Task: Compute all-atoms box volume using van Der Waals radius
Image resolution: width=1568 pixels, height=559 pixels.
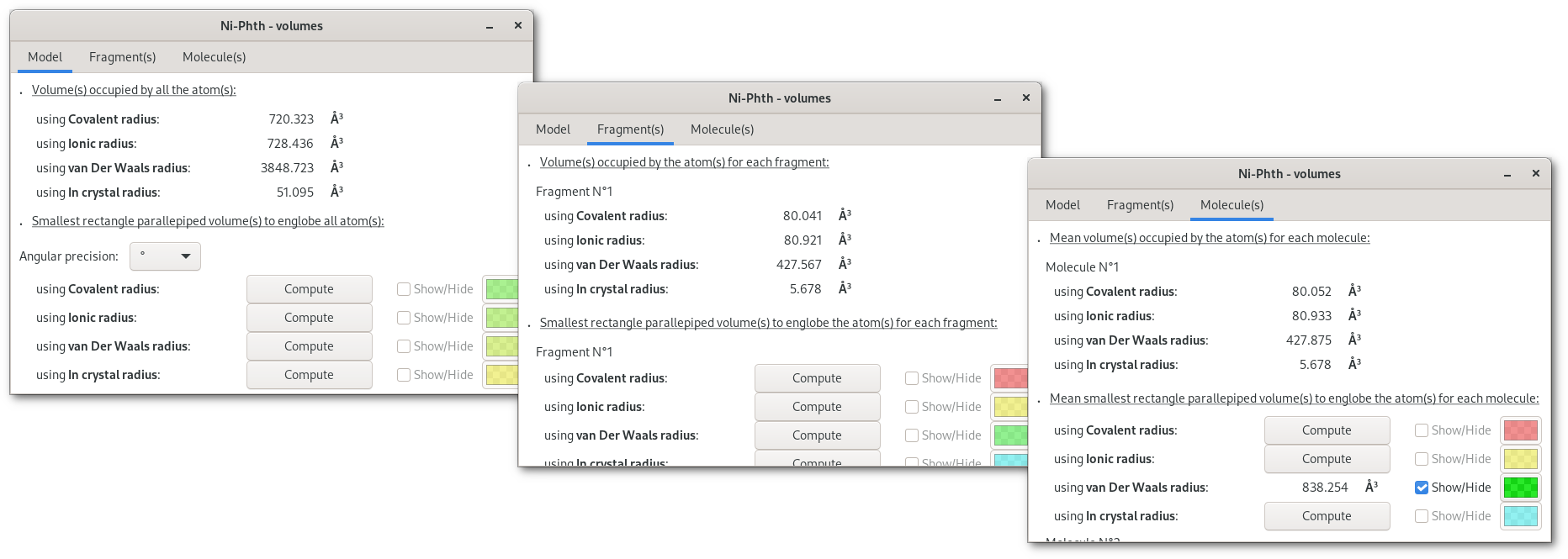Action: coord(309,346)
